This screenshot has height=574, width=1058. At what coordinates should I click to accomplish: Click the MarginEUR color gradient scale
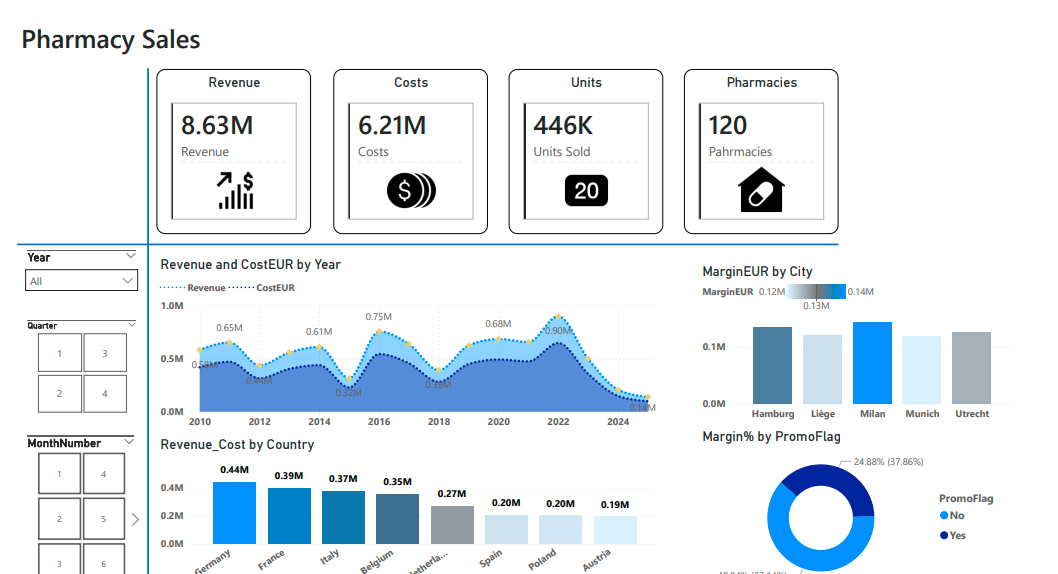(x=816, y=292)
